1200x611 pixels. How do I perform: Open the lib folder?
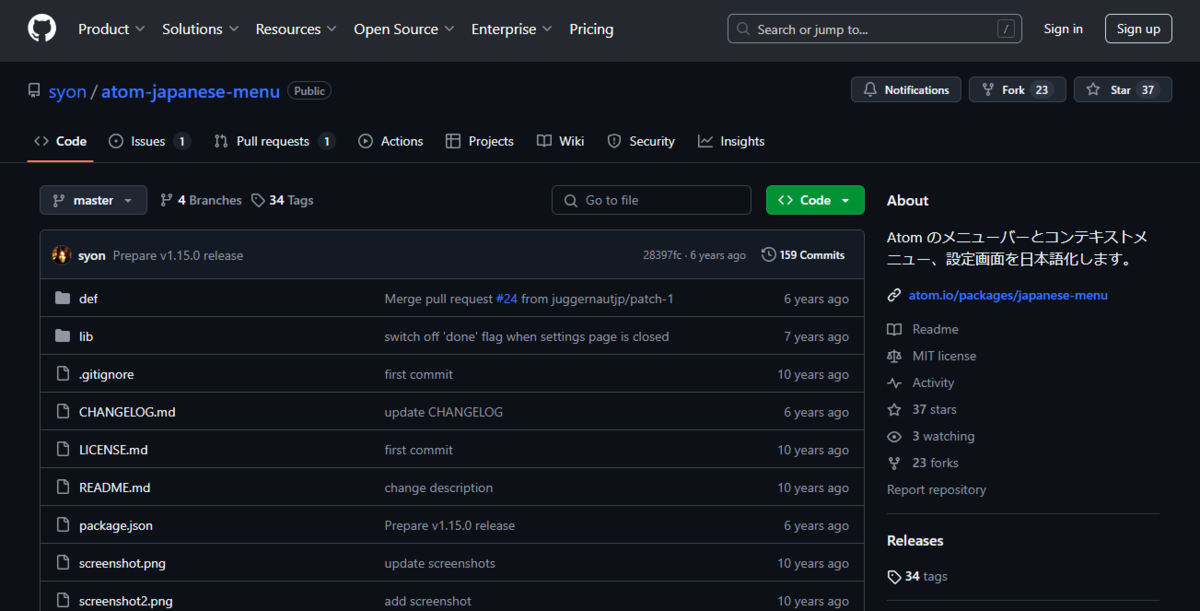point(86,336)
